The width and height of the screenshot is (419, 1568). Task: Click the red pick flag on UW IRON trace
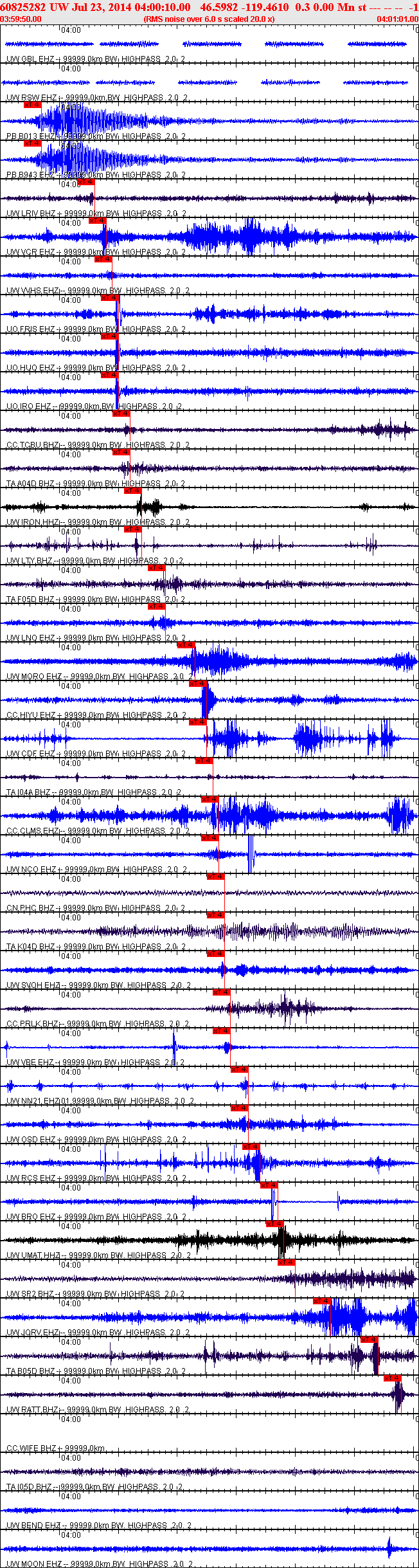[133, 491]
